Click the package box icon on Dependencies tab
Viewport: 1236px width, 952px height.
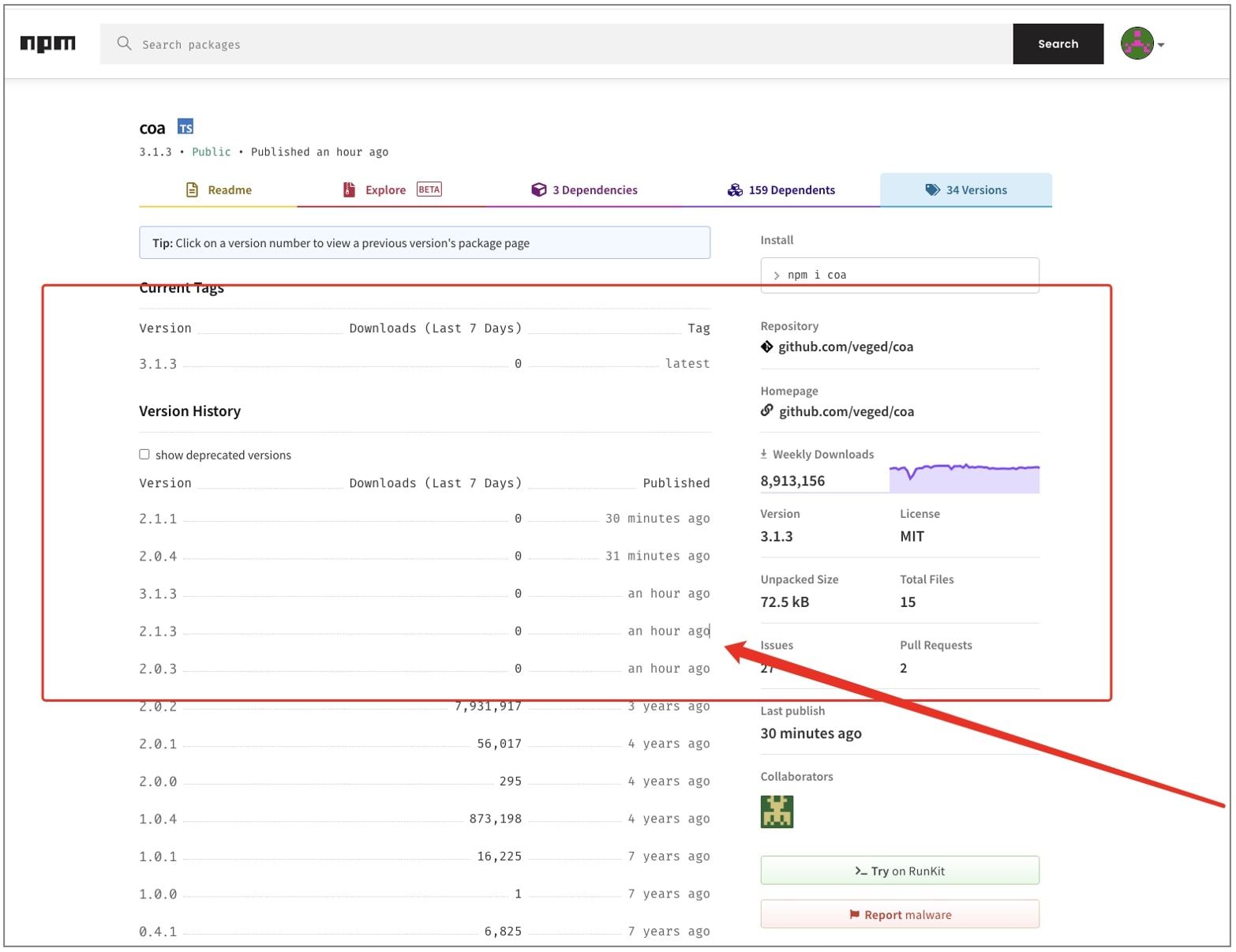click(x=538, y=189)
